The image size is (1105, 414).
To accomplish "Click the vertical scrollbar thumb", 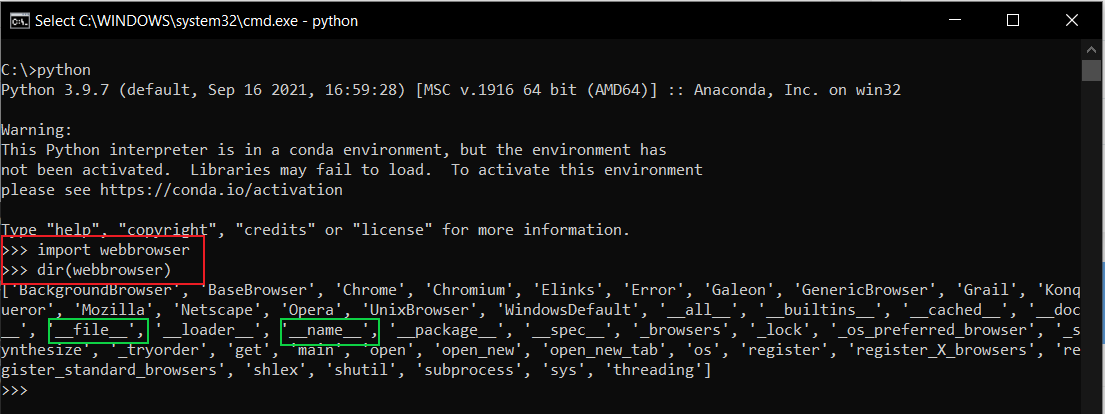I will (1092, 70).
